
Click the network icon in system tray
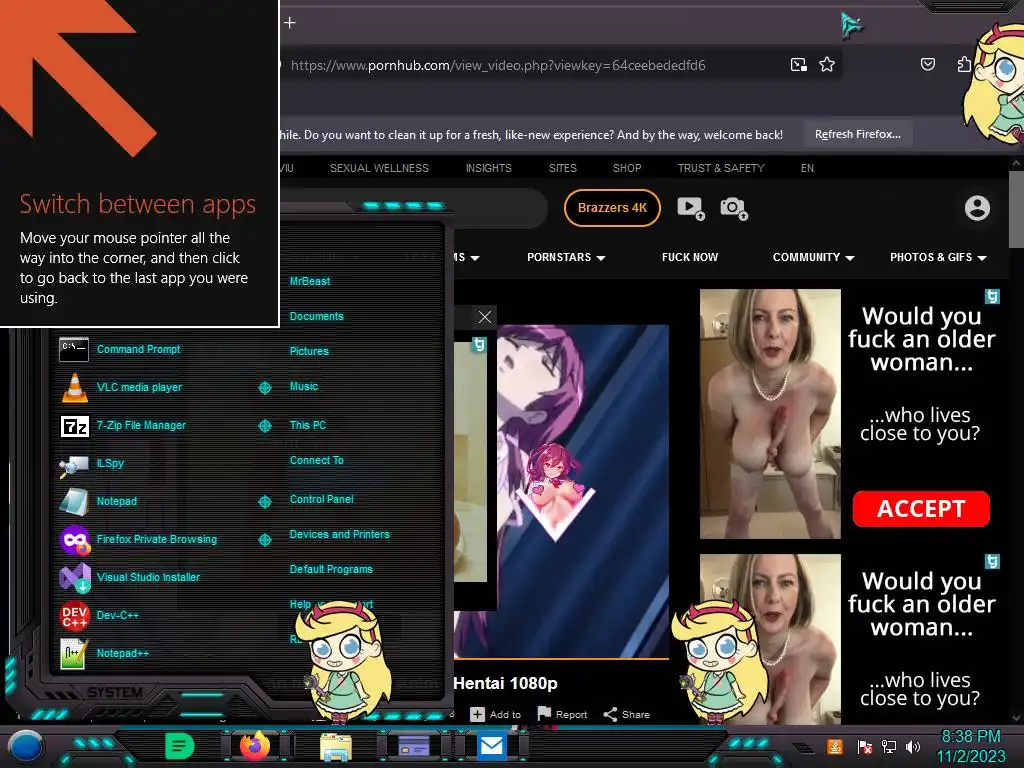click(x=888, y=746)
